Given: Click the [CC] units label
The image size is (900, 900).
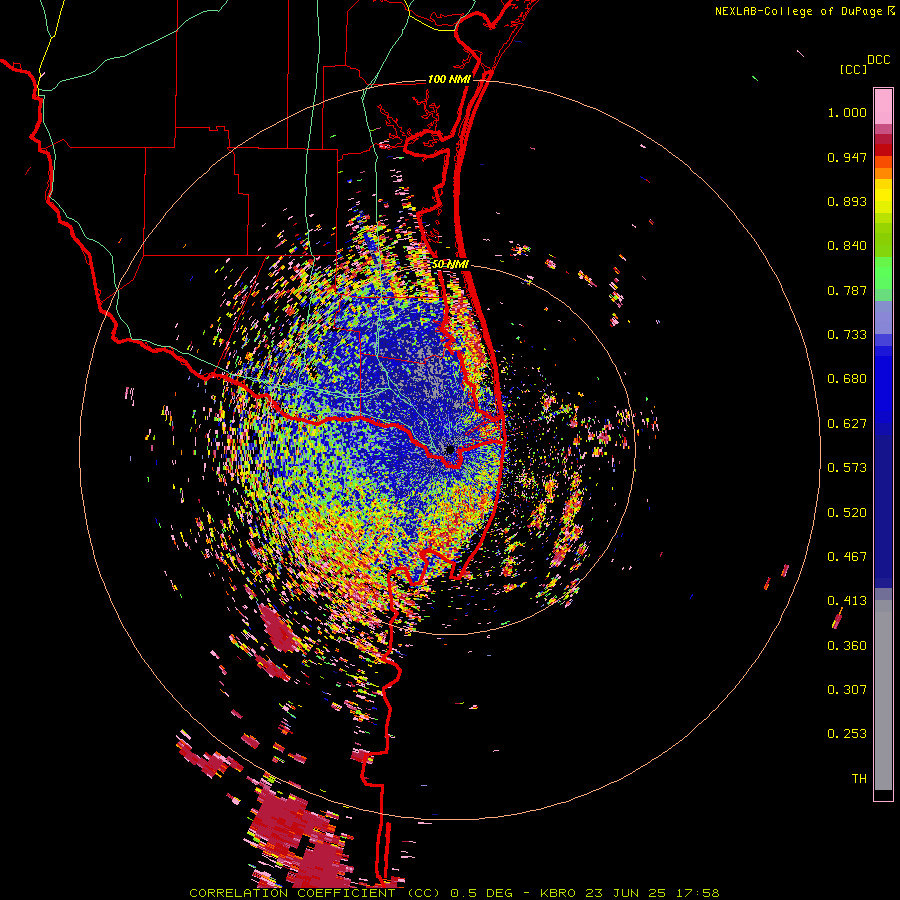Looking at the screenshot, I should pos(854,69).
